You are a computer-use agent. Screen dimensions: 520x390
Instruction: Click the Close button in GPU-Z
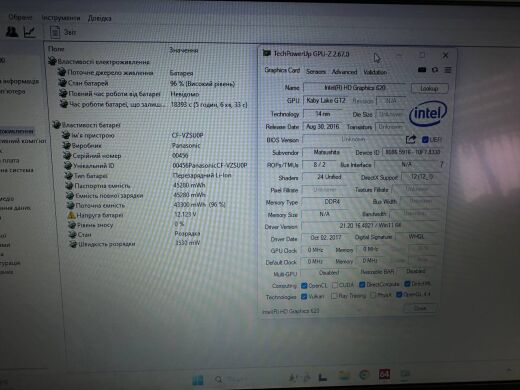point(420,308)
